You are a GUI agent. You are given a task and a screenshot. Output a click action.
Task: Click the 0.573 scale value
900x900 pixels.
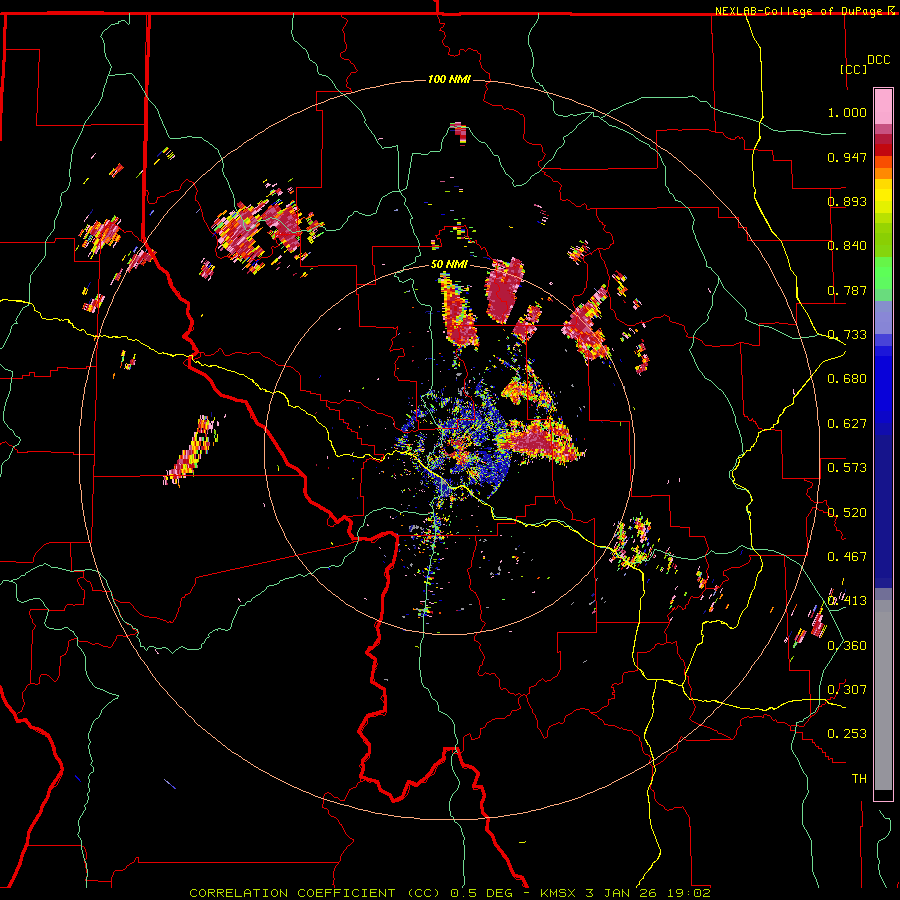(x=847, y=468)
